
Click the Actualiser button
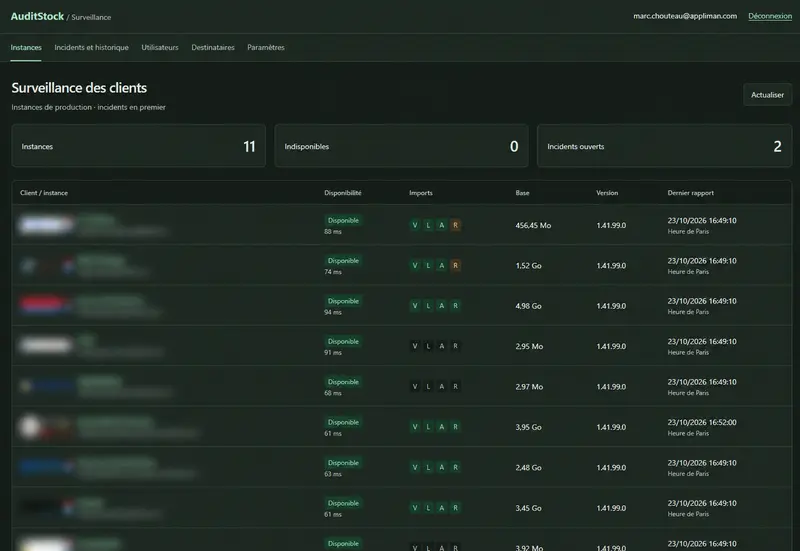click(x=767, y=95)
